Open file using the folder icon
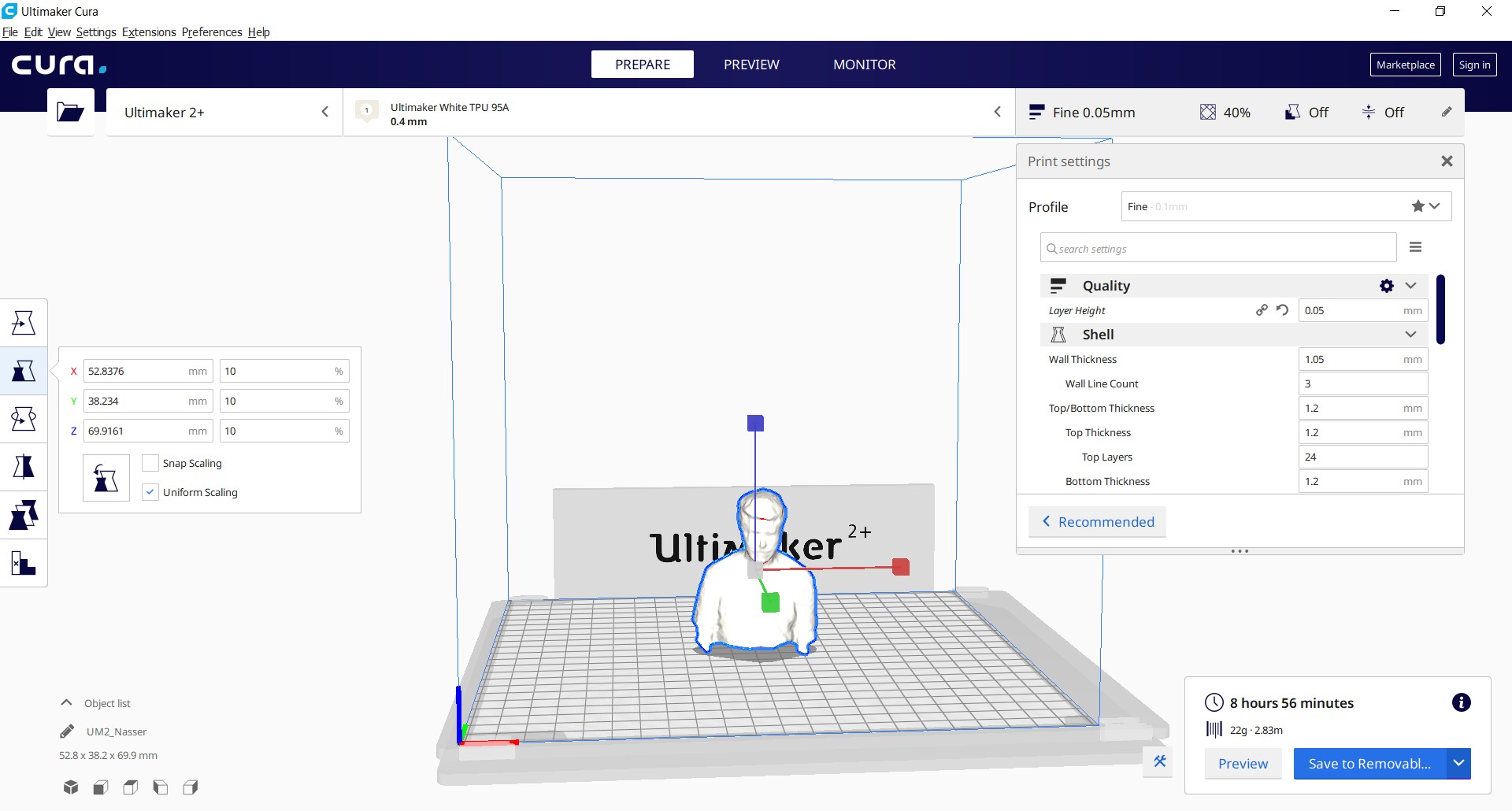The width and height of the screenshot is (1512, 811). (71, 112)
